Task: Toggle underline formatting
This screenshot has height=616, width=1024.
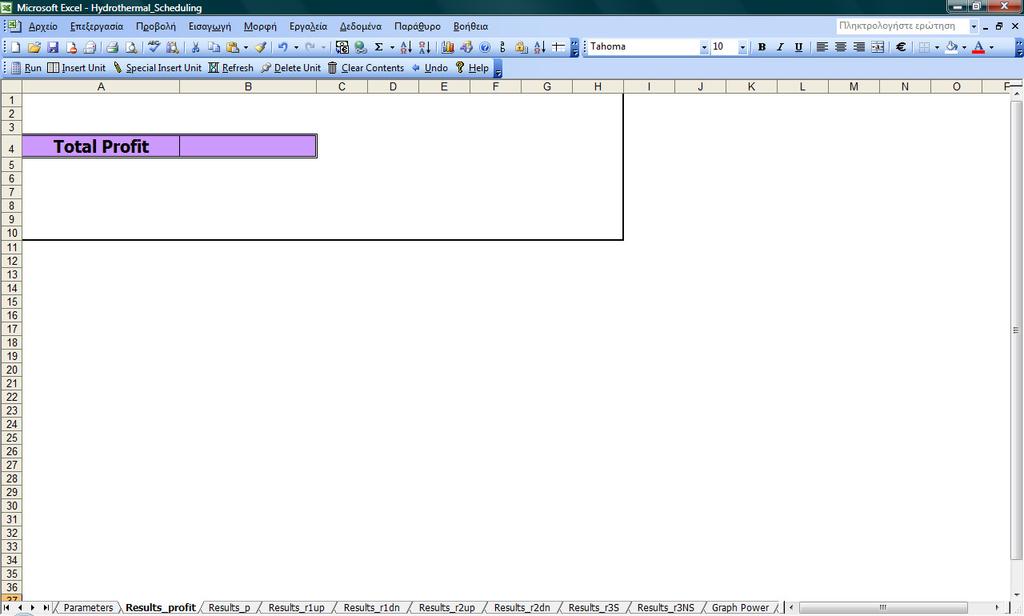Action: [798, 47]
